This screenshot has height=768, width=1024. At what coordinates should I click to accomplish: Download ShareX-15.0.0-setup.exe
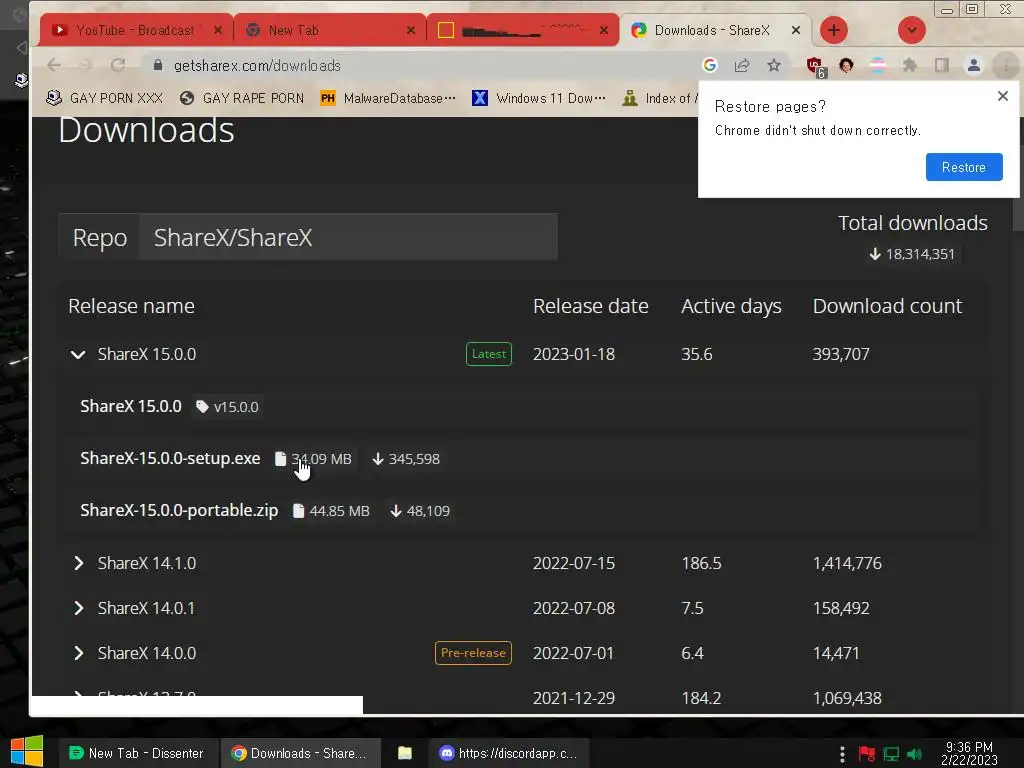[170, 458]
